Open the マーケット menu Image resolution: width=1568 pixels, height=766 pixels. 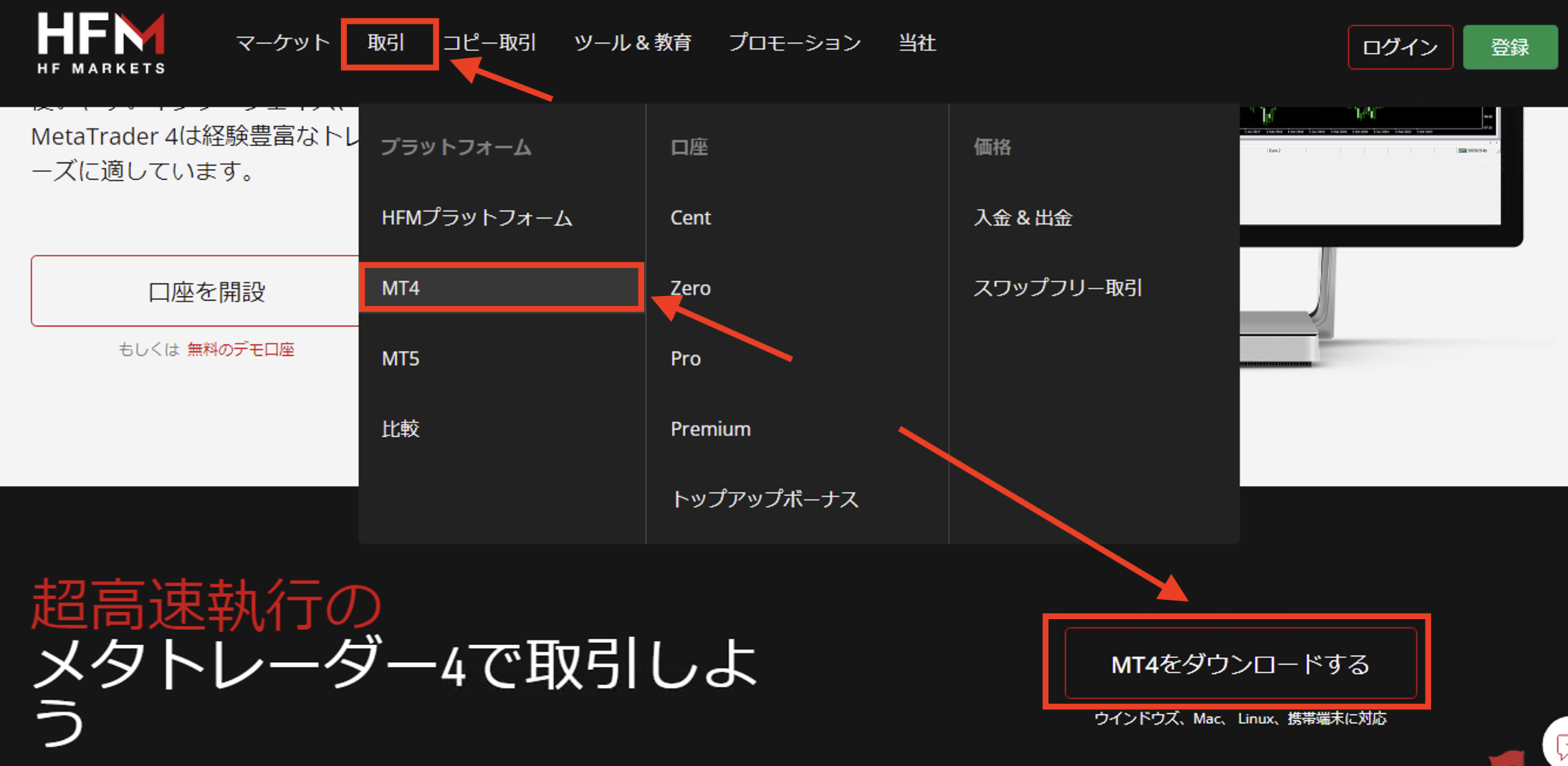tap(280, 44)
